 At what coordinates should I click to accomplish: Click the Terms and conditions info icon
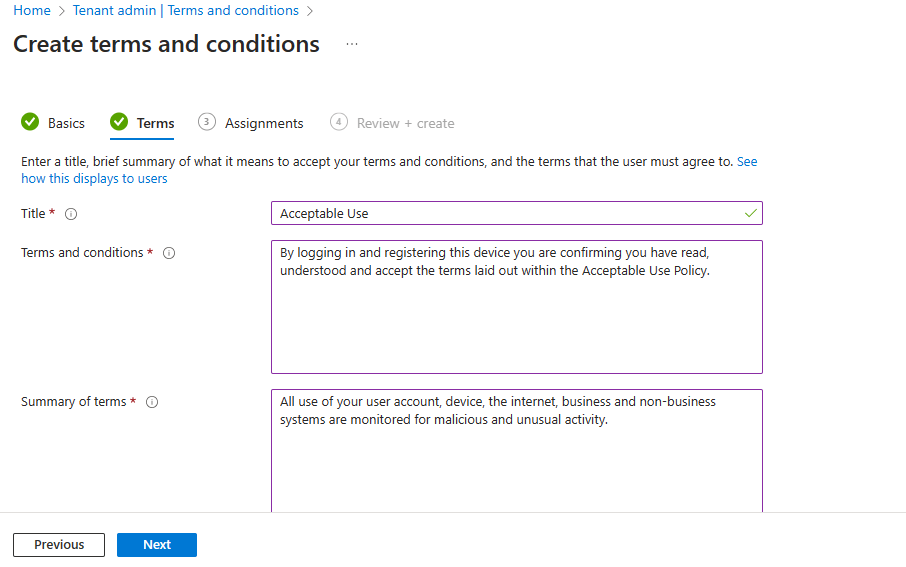[x=169, y=253]
